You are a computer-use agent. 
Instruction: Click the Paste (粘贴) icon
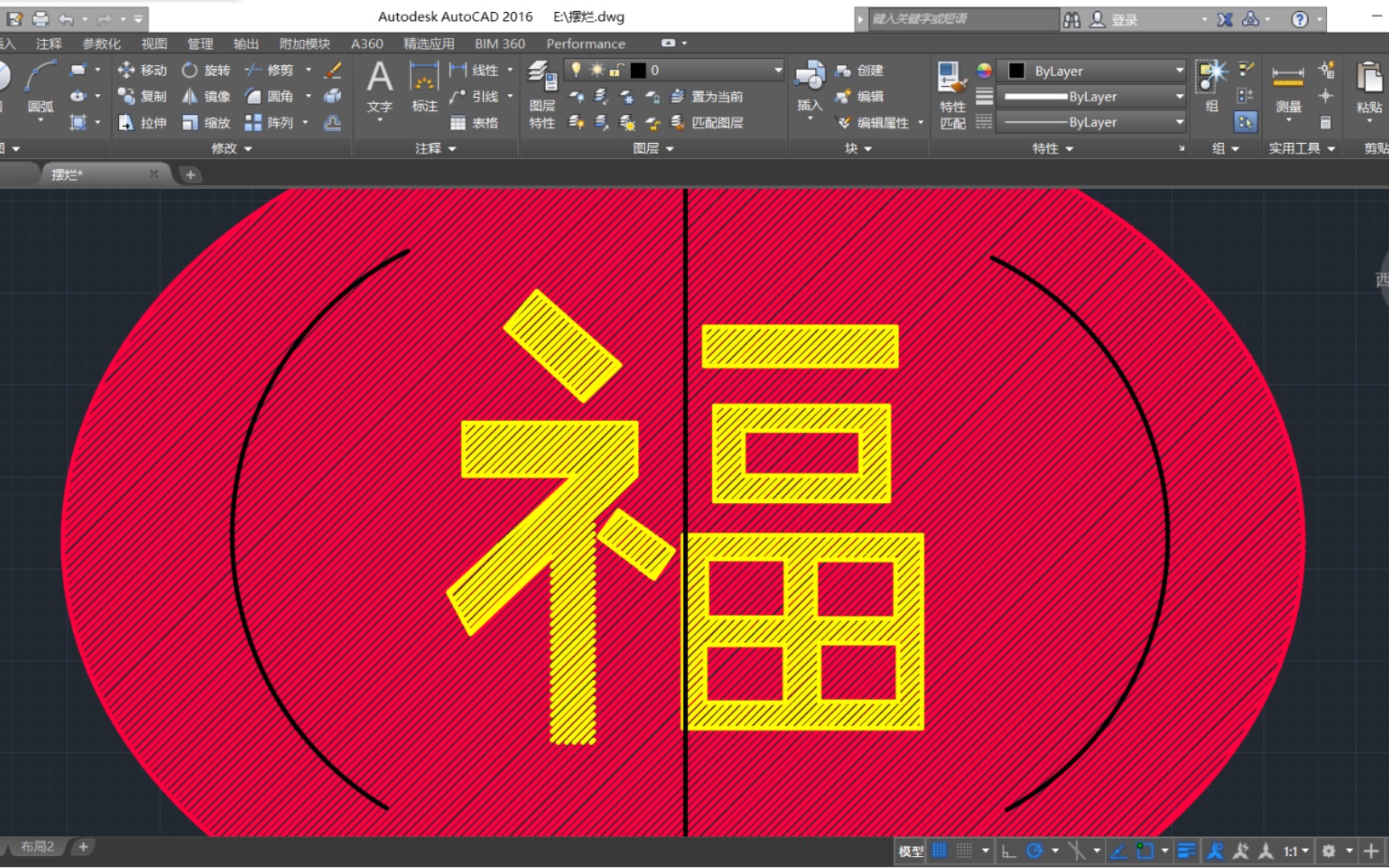1369,88
